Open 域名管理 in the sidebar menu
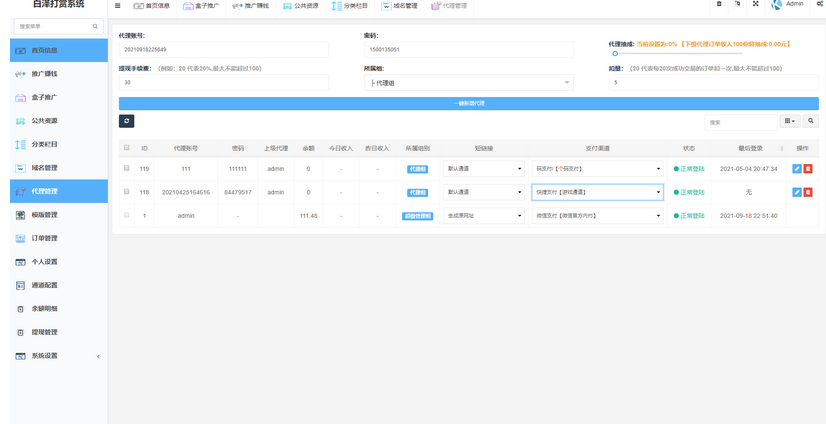The width and height of the screenshot is (826, 424). 59,168
